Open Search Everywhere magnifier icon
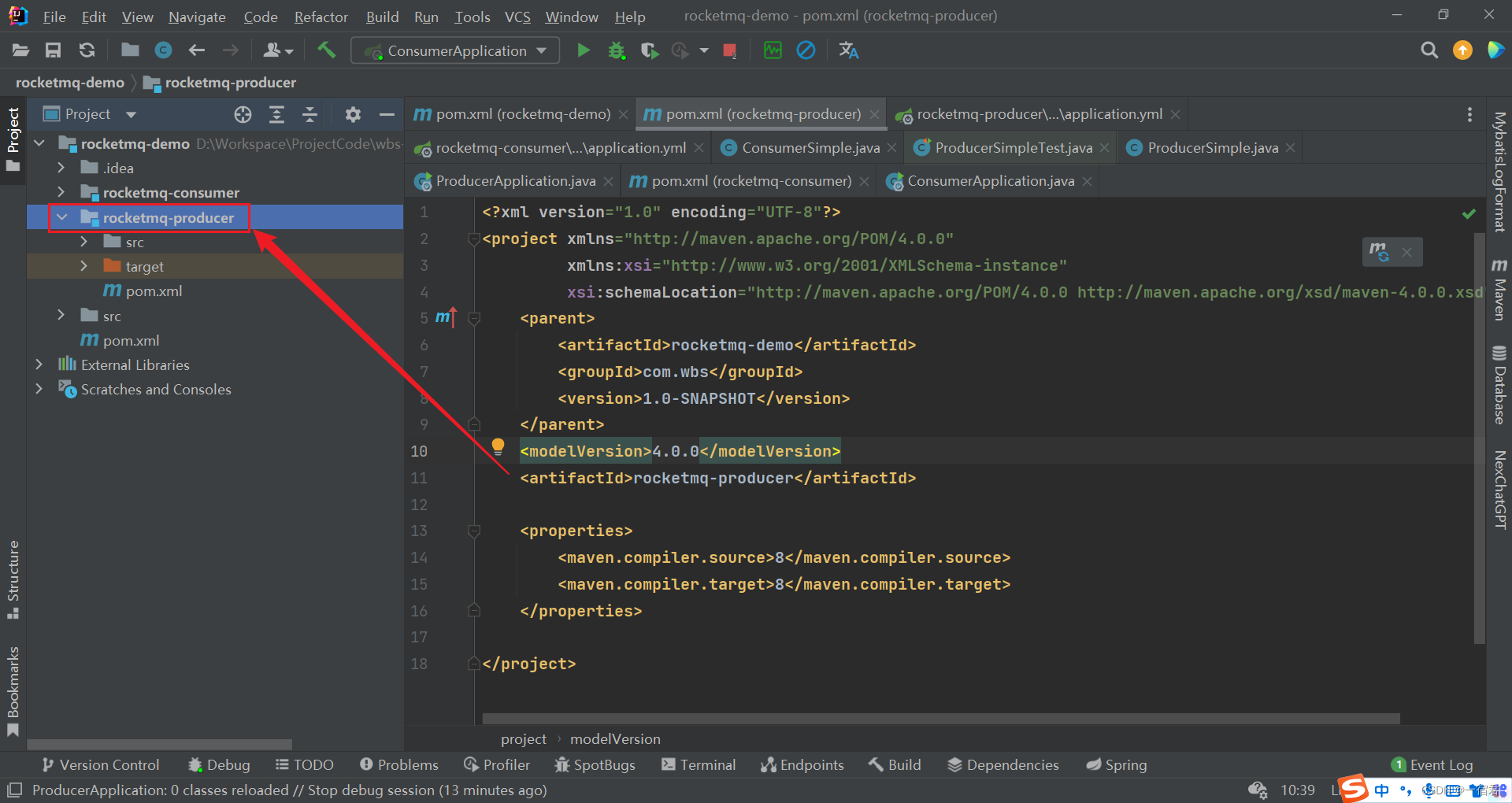 click(1429, 50)
